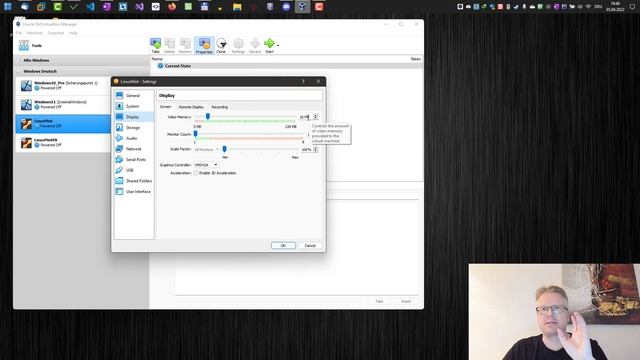Screen dimensions: 640x360
Task: Open Audio settings category
Action: click(133, 138)
